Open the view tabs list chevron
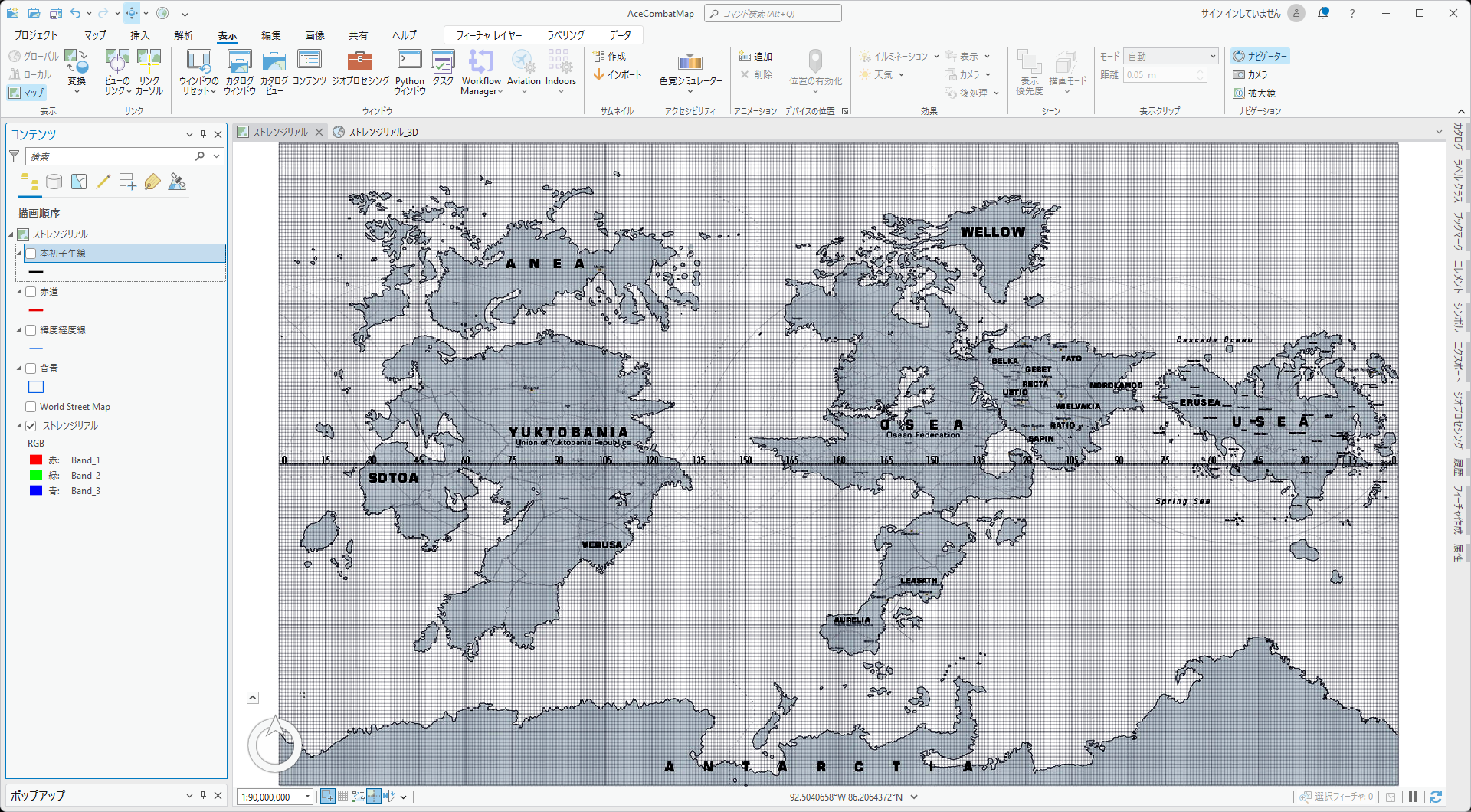The width and height of the screenshot is (1471, 812). (1439, 132)
